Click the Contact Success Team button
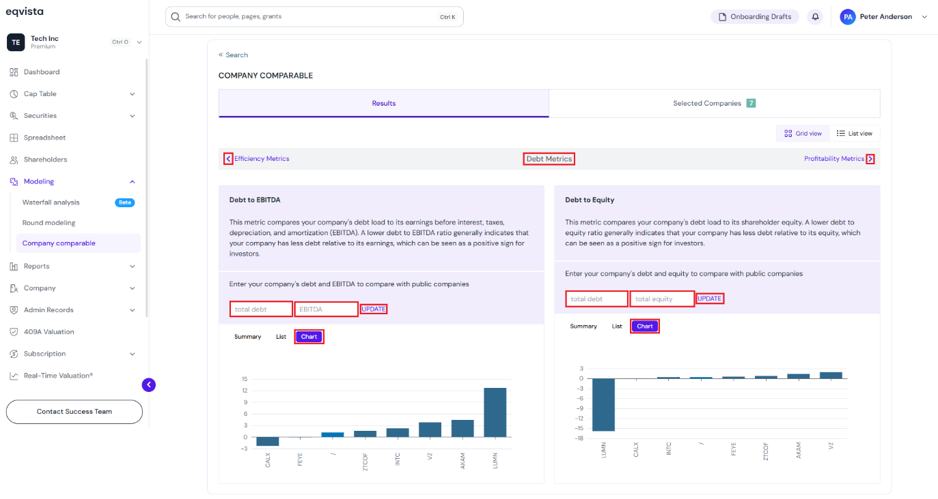Viewport: 938px width, 499px height. point(74,412)
